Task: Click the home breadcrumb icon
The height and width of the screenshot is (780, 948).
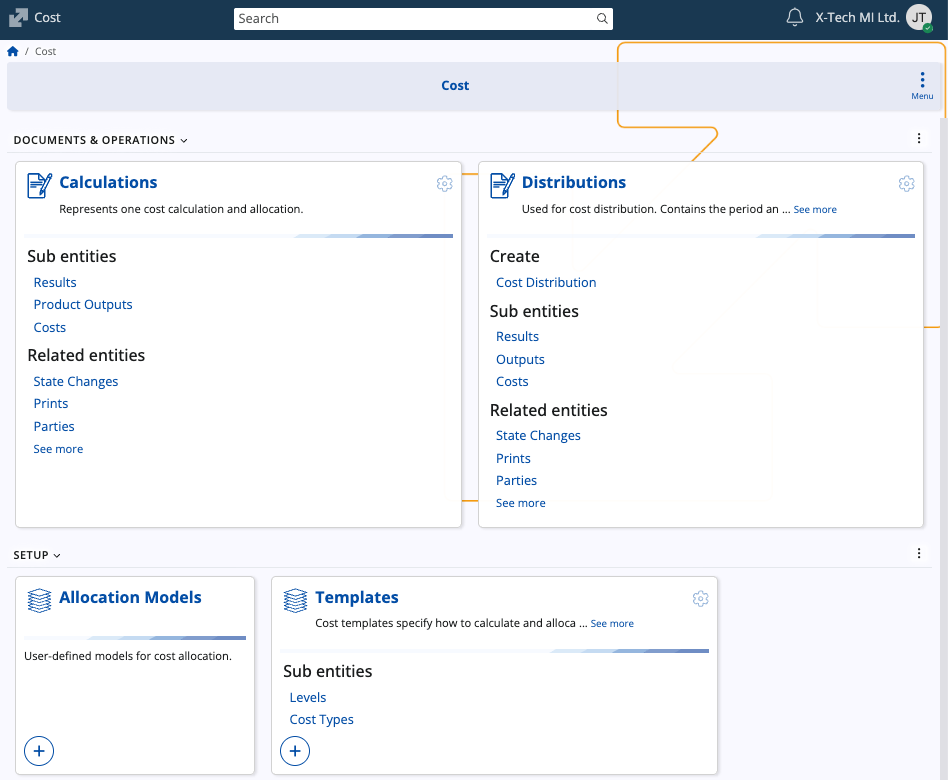Action: pyautogui.click(x=13, y=51)
